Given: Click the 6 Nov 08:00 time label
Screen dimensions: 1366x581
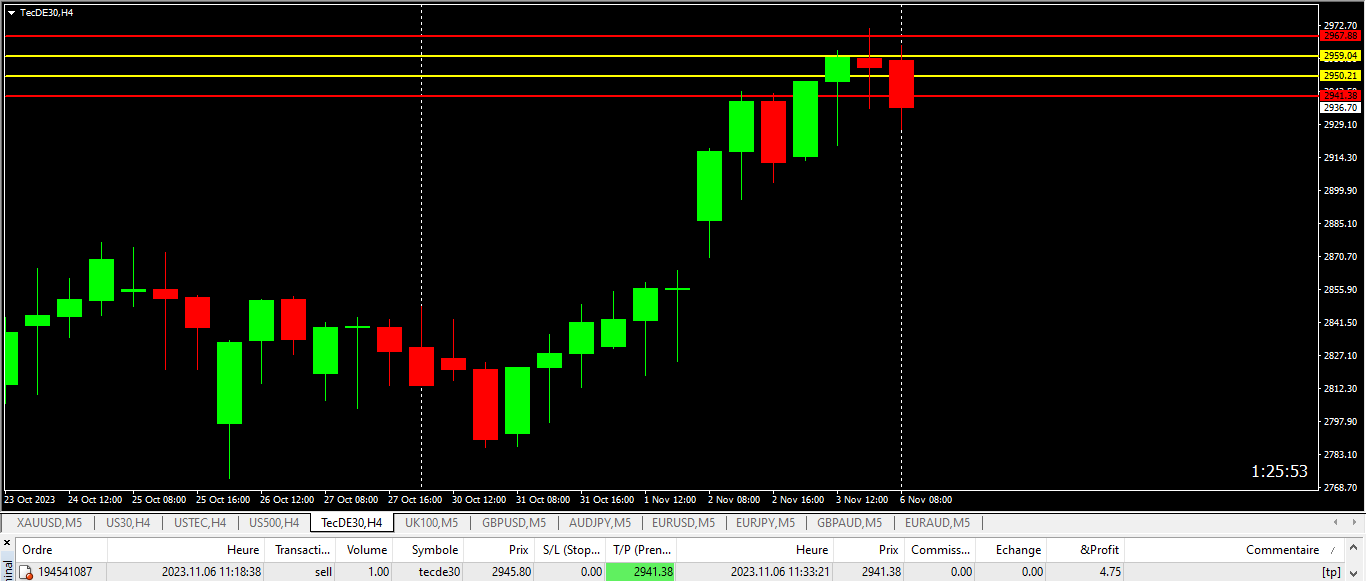Looking at the screenshot, I should 926,499.
